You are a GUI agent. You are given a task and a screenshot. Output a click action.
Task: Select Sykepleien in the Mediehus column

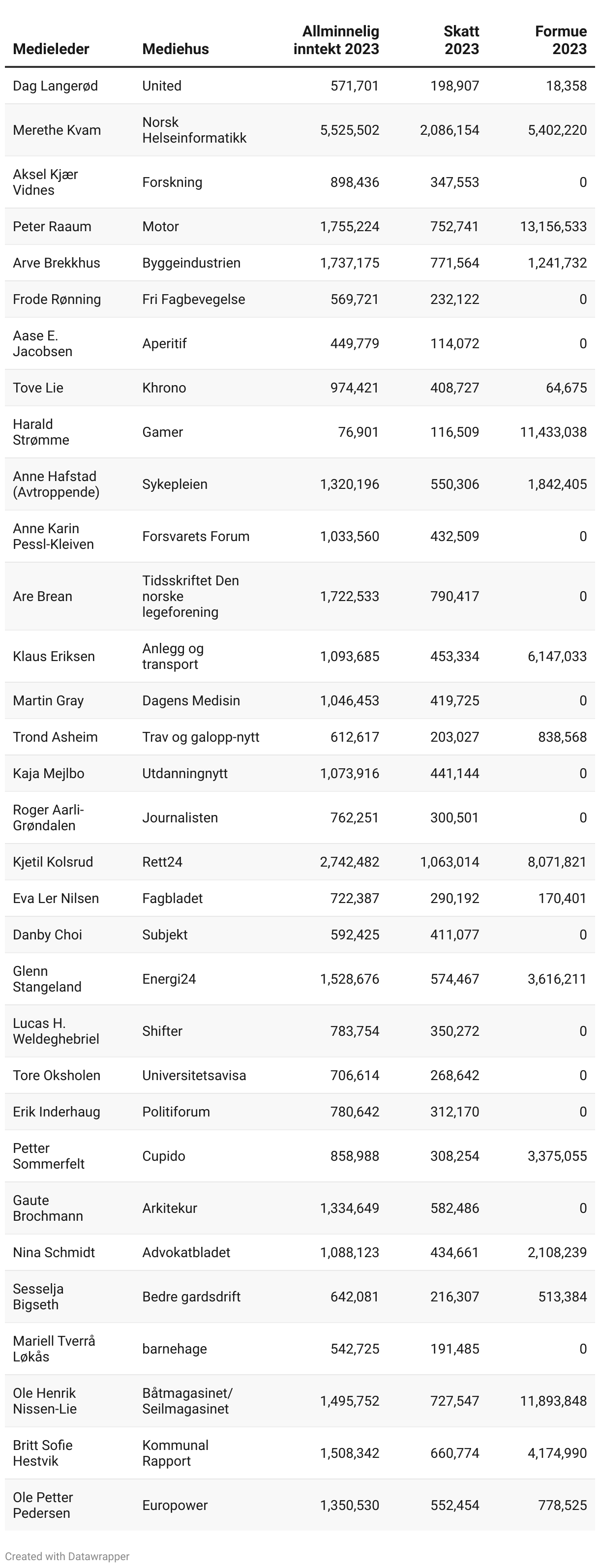tap(175, 484)
